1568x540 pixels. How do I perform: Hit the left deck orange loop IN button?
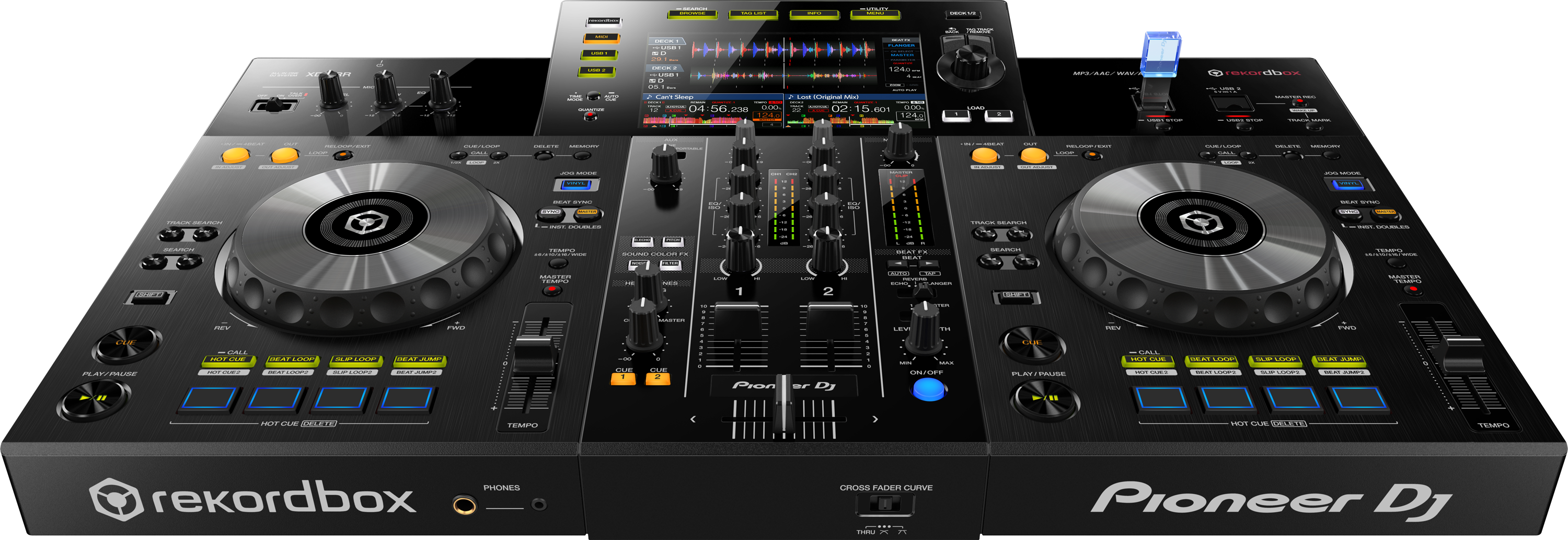tap(235, 155)
